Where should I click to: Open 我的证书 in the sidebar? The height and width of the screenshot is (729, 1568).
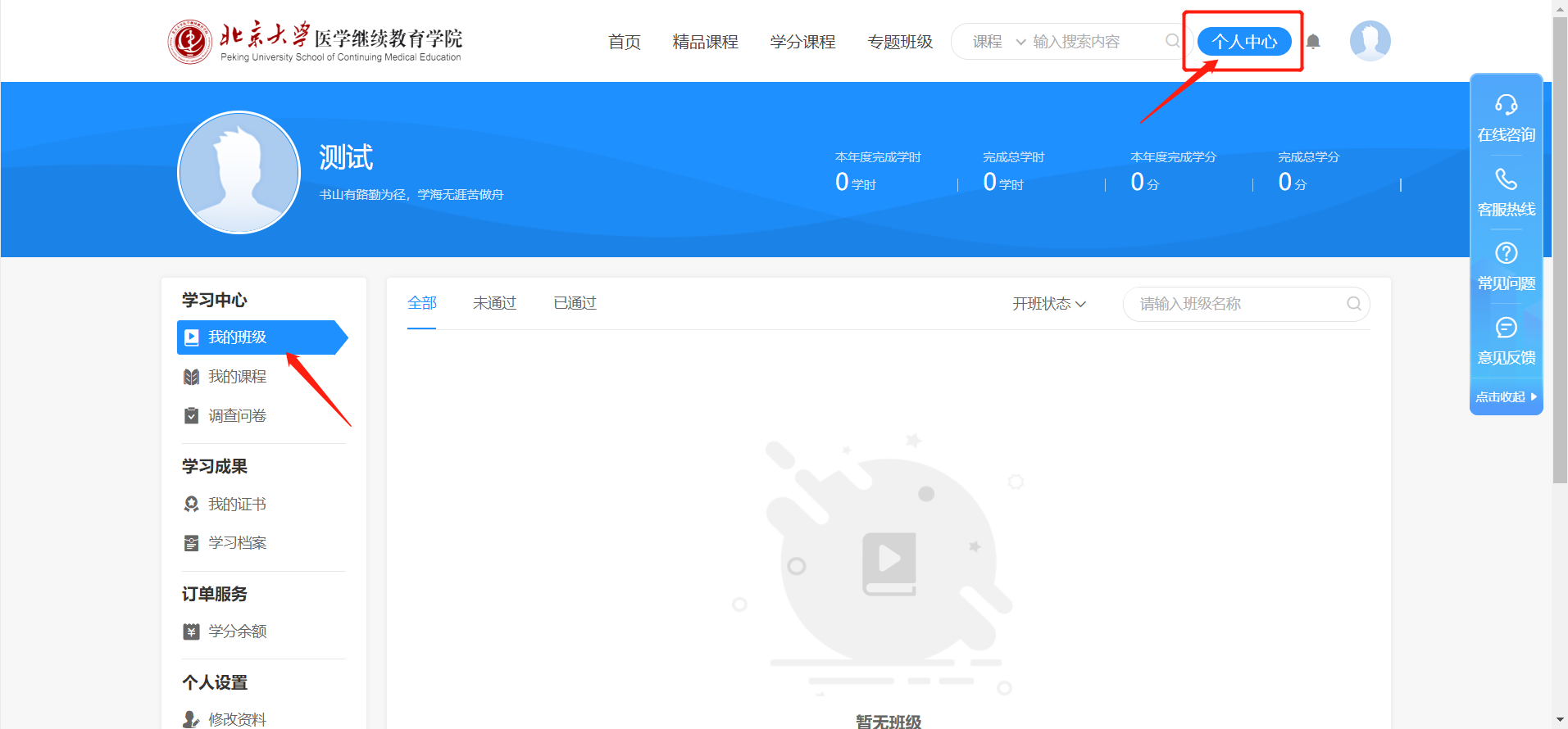point(238,505)
